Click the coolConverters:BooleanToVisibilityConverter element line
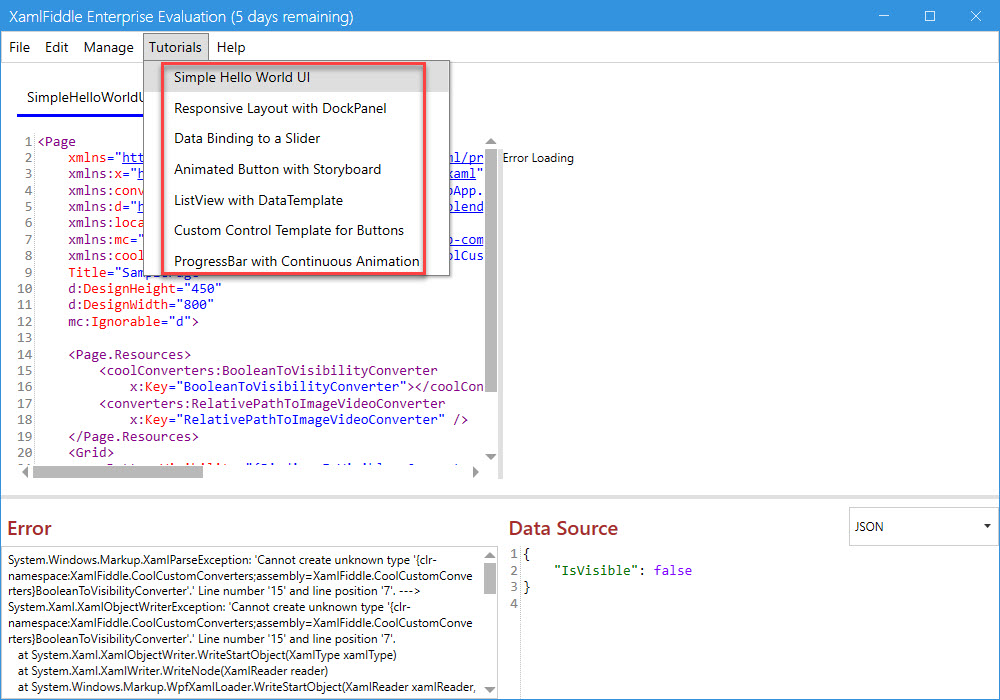Screen dimensions: 1000x700 [x=268, y=370]
